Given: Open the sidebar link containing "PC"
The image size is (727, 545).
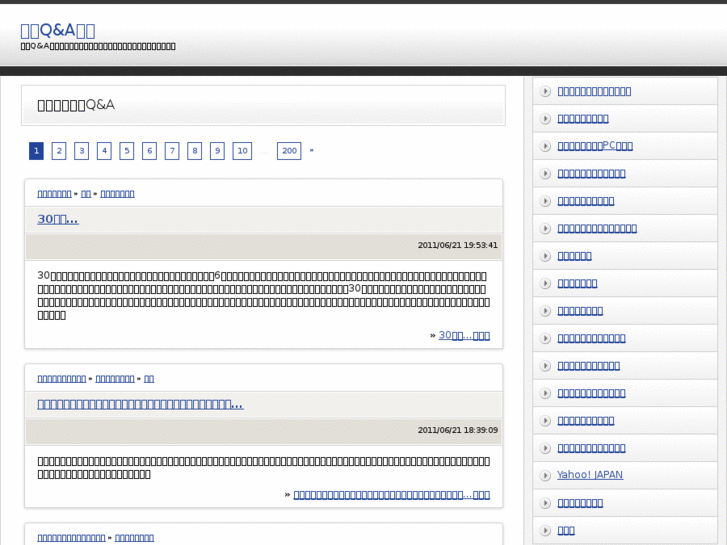Looking at the screenshot, I should point(595,146).
